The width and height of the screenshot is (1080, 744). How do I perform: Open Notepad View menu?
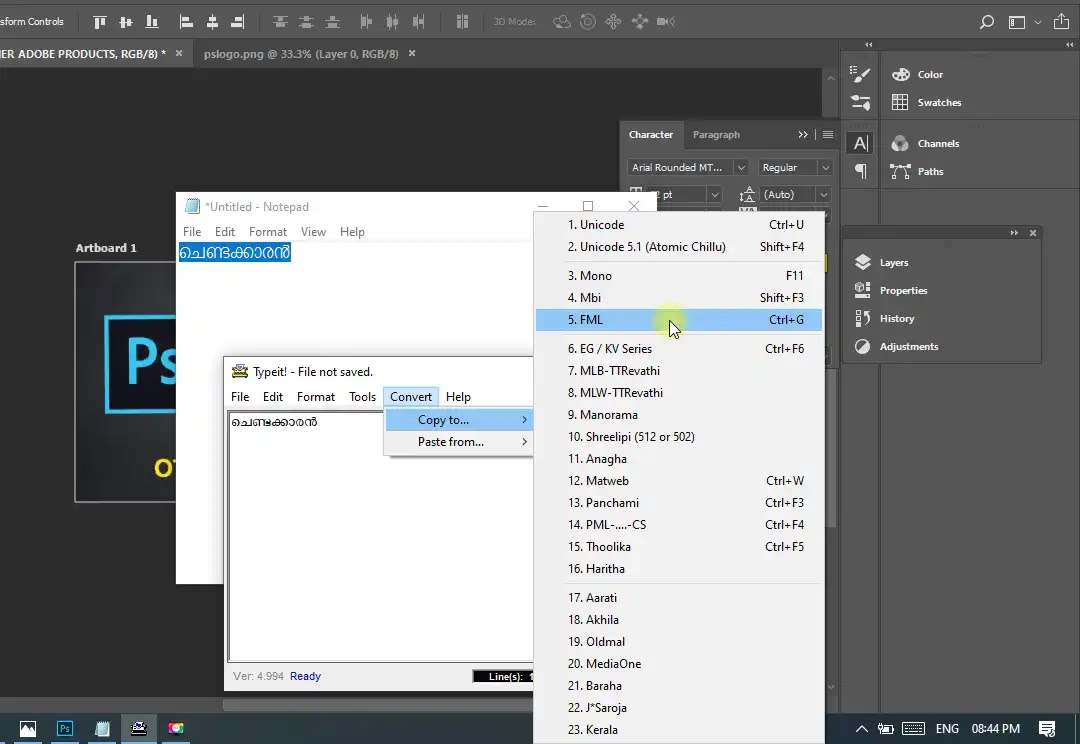(x=313, y=232)
